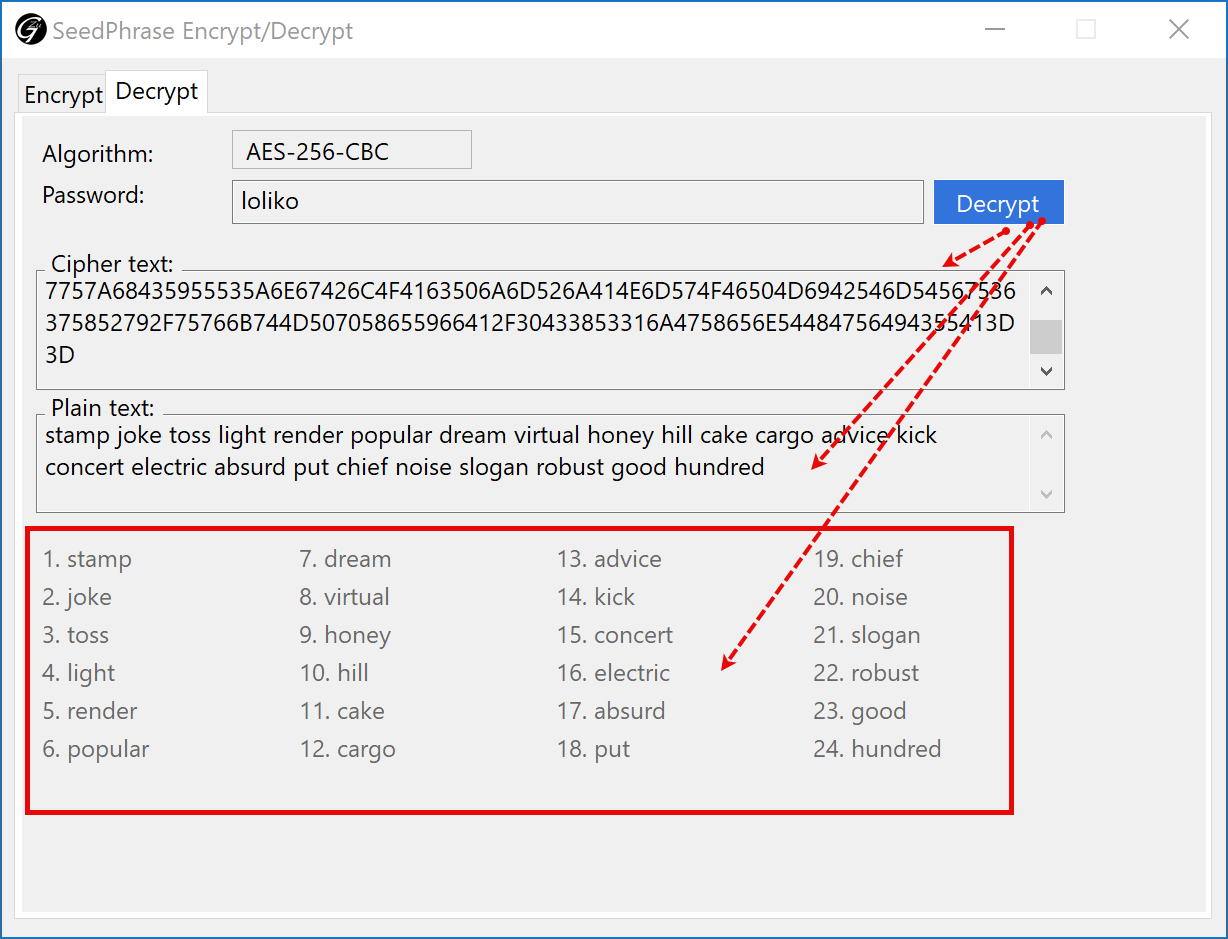1228x939 pixels.
Task: Click the AES-256-CBC algorithm field
Action: click(x=351, y=150)
